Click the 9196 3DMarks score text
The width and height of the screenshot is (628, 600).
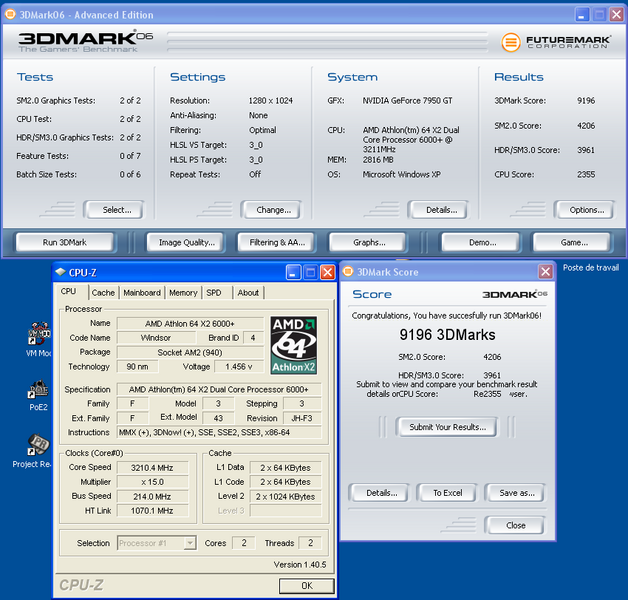[447, 334]
